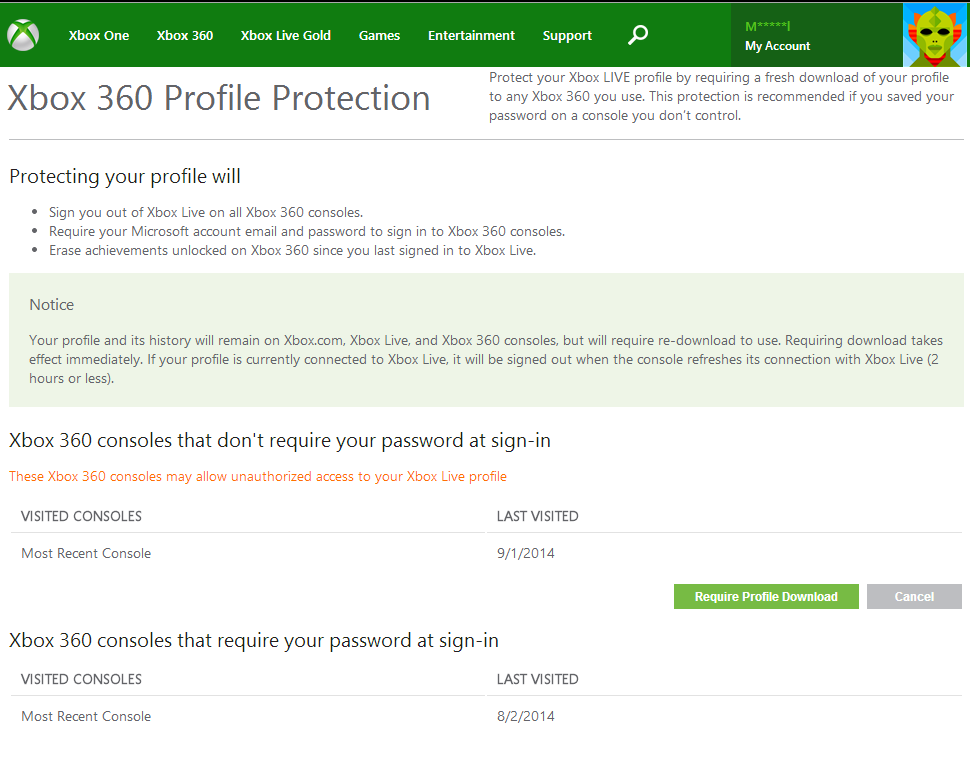
Task: Click the 'Protecting your profile will' heading
Action: pos(125,176)
